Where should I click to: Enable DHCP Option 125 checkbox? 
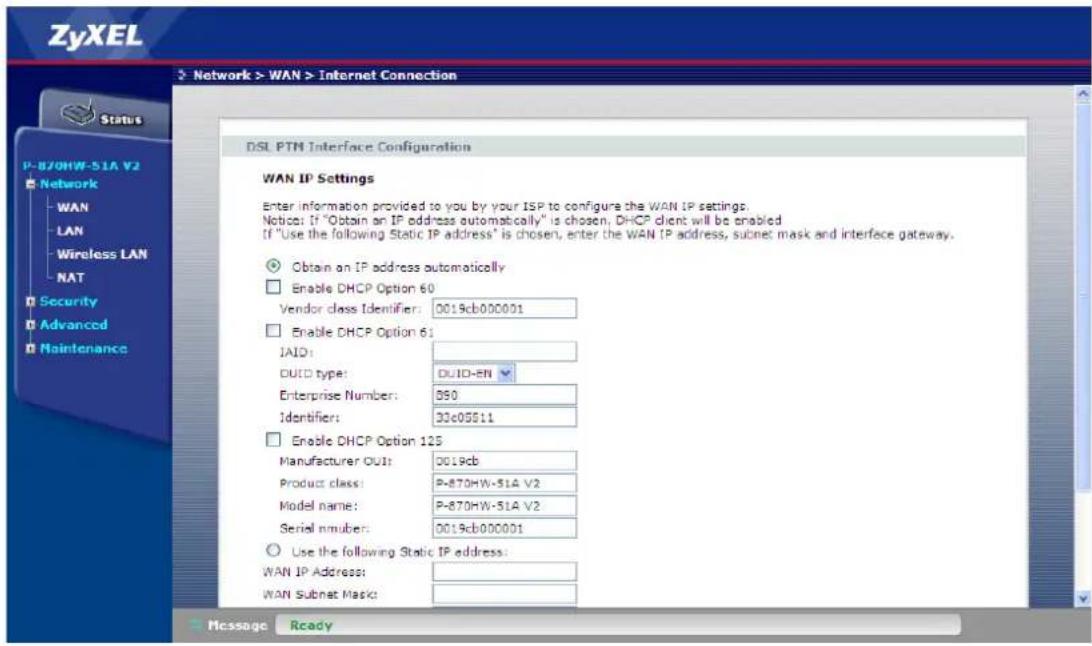pyautogui.click(x=274, y=440)
